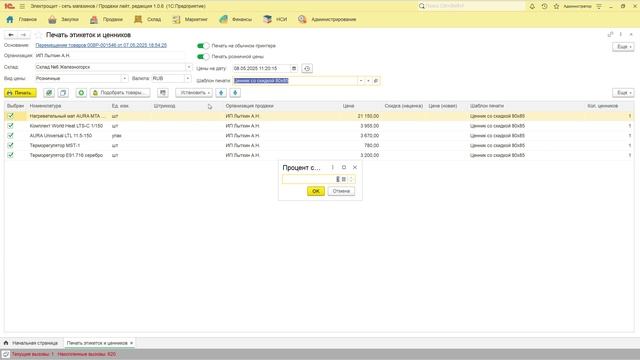Click OK in the Процент dialog
This screenshot has height=360, width=640.
point(316,191)
